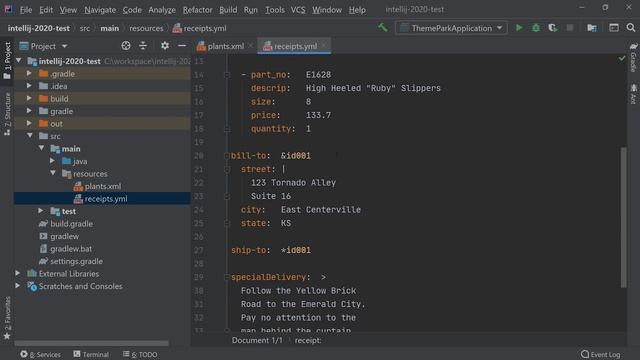Click the 1: Project side tool window tab
This screenshot has height=360, width=640.
point(7,60)
